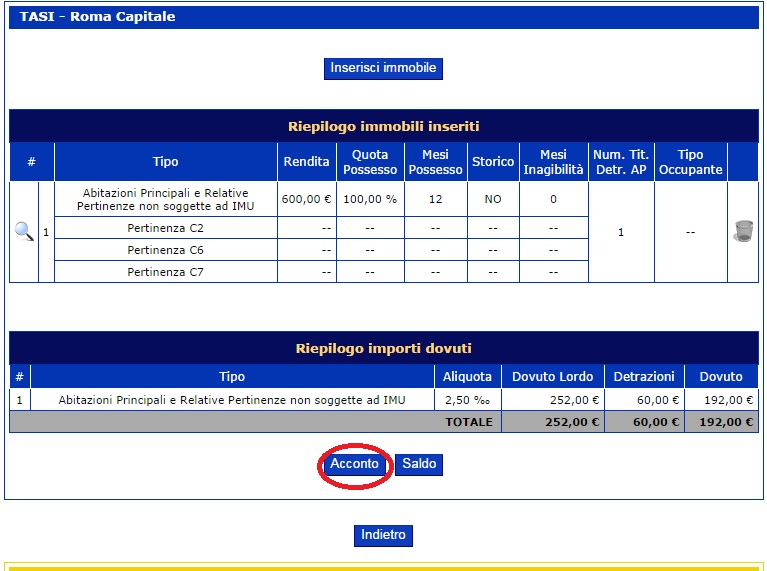767x571 pixels.
Task: Click the magnifier icon to view property details
Action: (24, 231)
